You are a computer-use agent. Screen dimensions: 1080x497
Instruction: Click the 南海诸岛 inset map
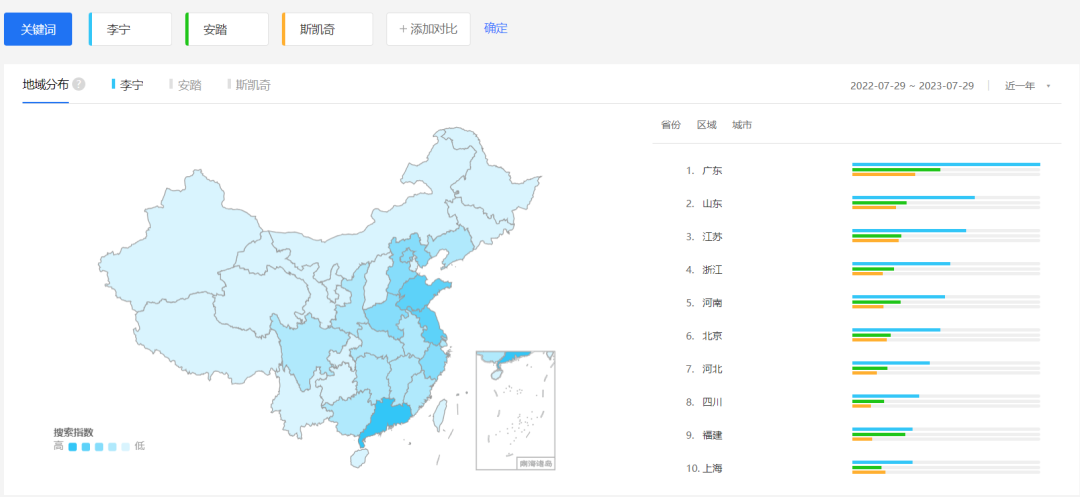(515, 409)
